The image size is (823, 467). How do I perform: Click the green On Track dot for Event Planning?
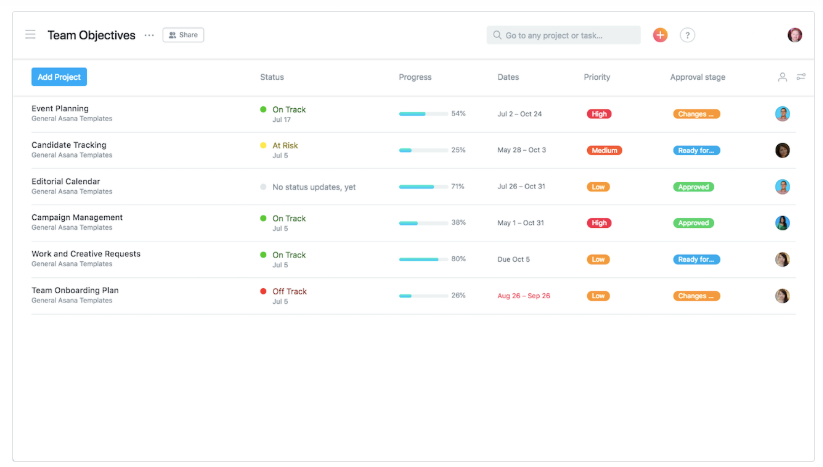(x=263, y=109)
